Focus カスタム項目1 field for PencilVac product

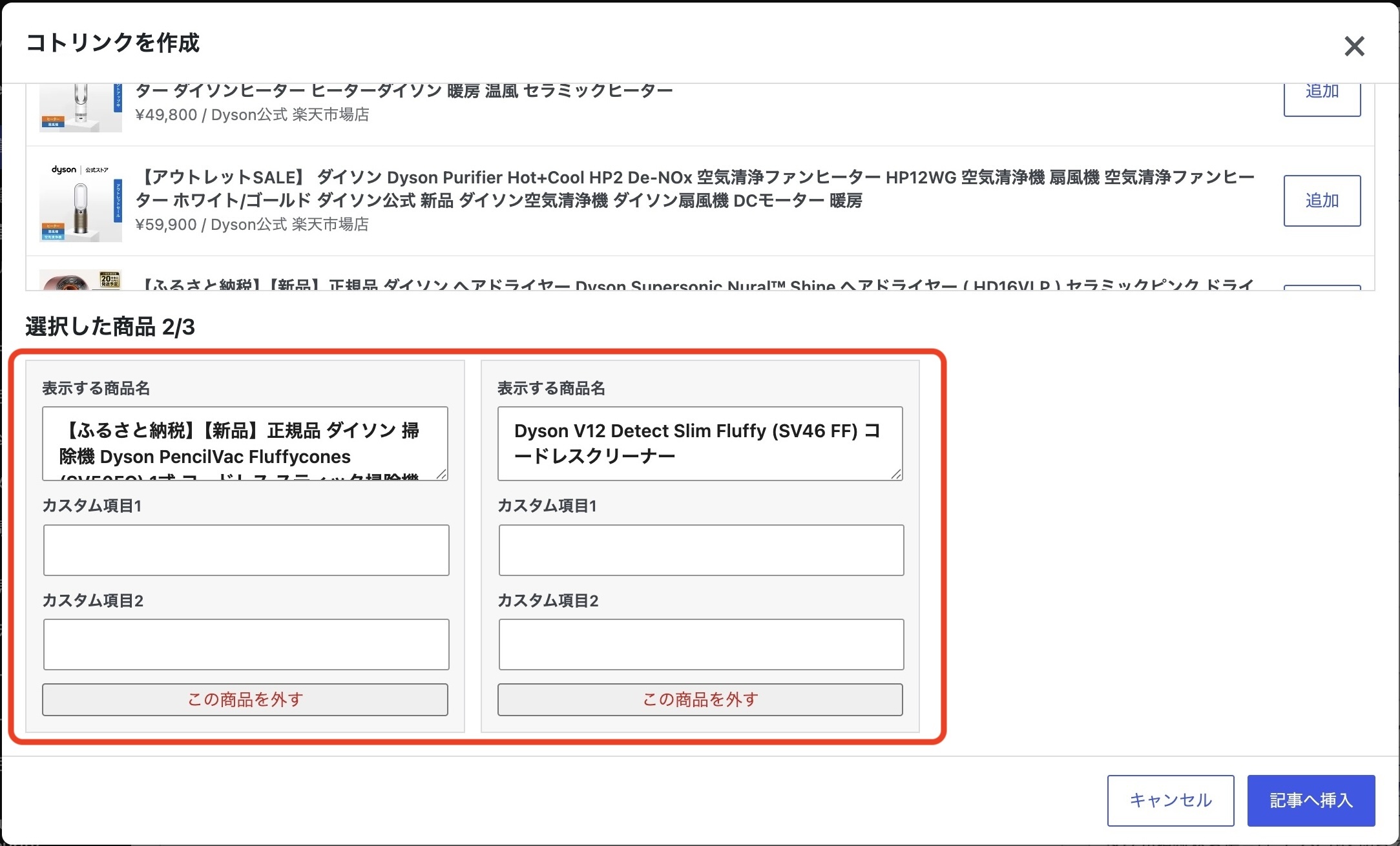(x=246, y=550)
